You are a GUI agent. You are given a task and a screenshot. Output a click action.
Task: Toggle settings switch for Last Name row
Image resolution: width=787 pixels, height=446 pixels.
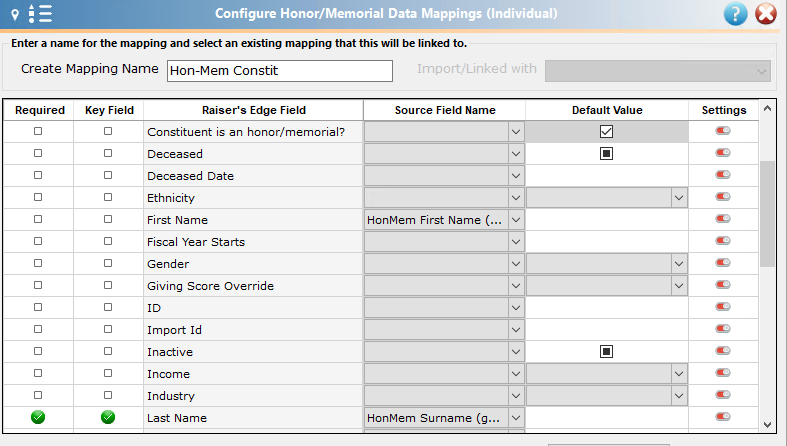(x=723, y=416)
